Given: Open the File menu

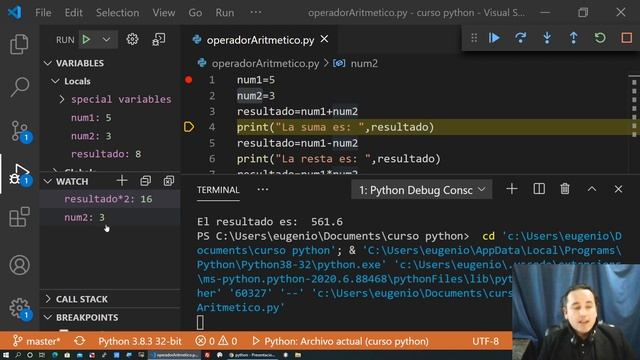Looking at the screenshot, I should [x=43, y=13].
